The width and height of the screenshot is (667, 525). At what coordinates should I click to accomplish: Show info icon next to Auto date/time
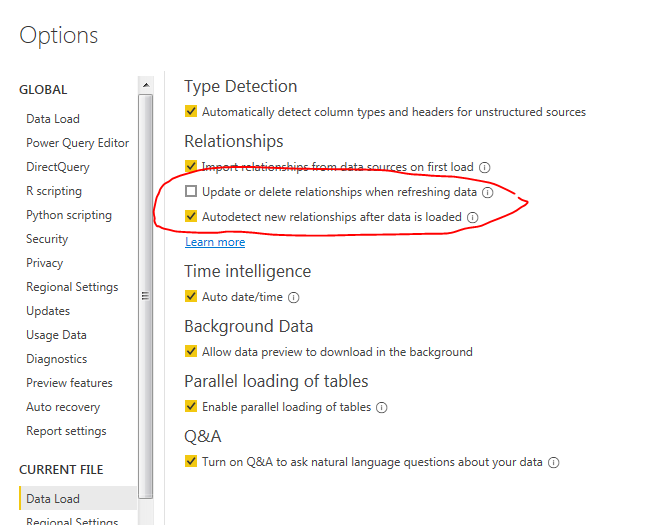coord(294,297)
